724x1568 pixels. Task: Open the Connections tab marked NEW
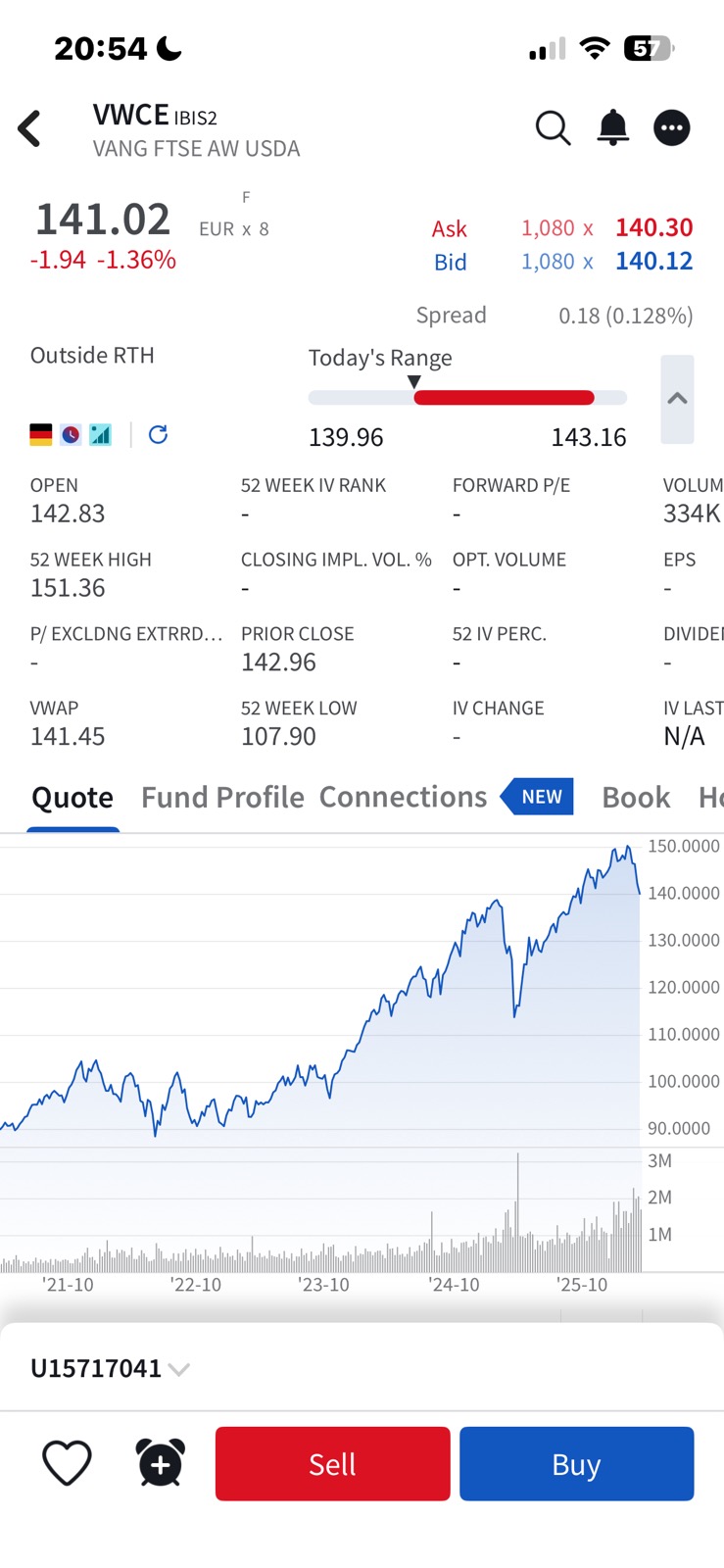click(x=403, y=797)
